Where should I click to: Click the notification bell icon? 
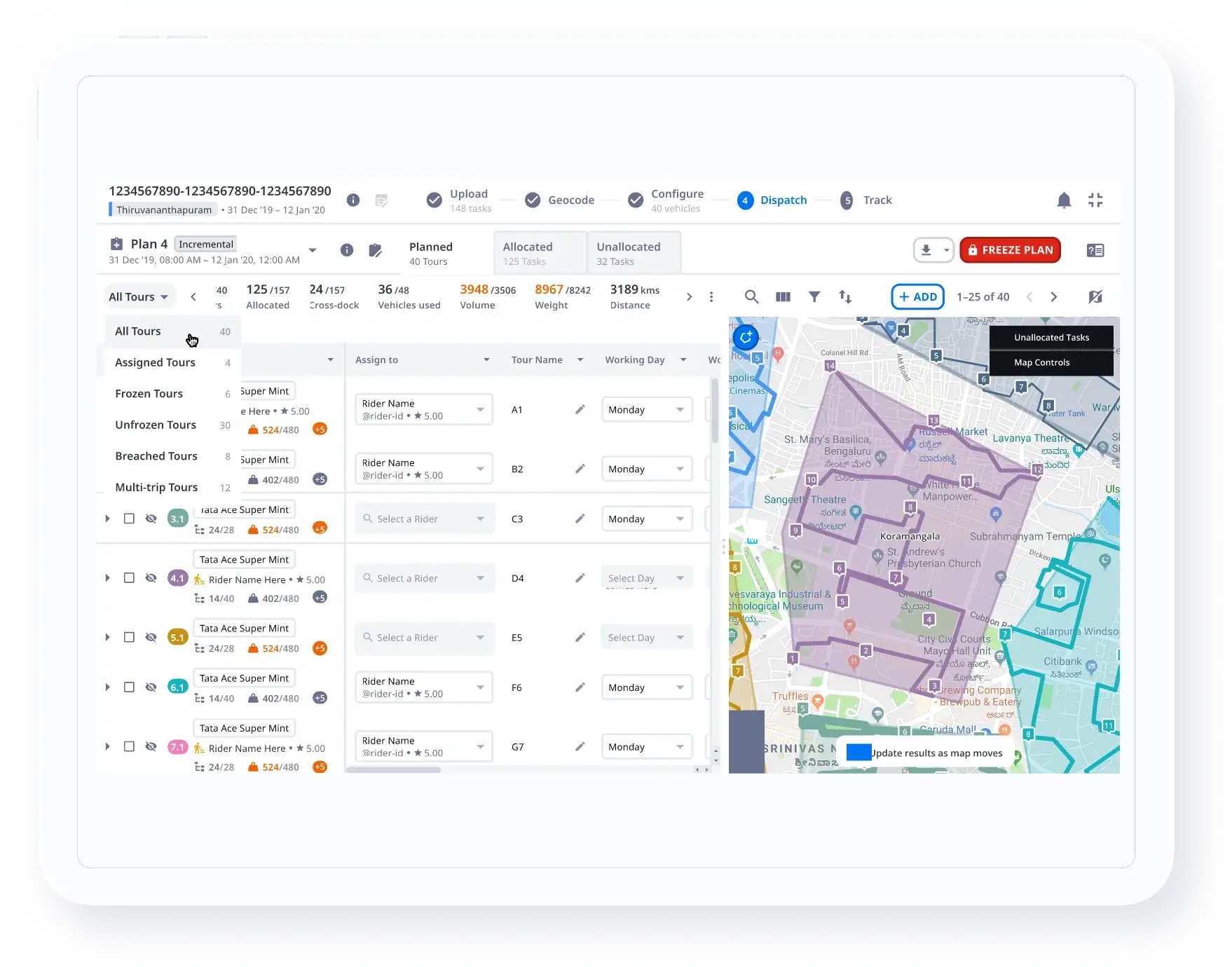[1065, 200]
